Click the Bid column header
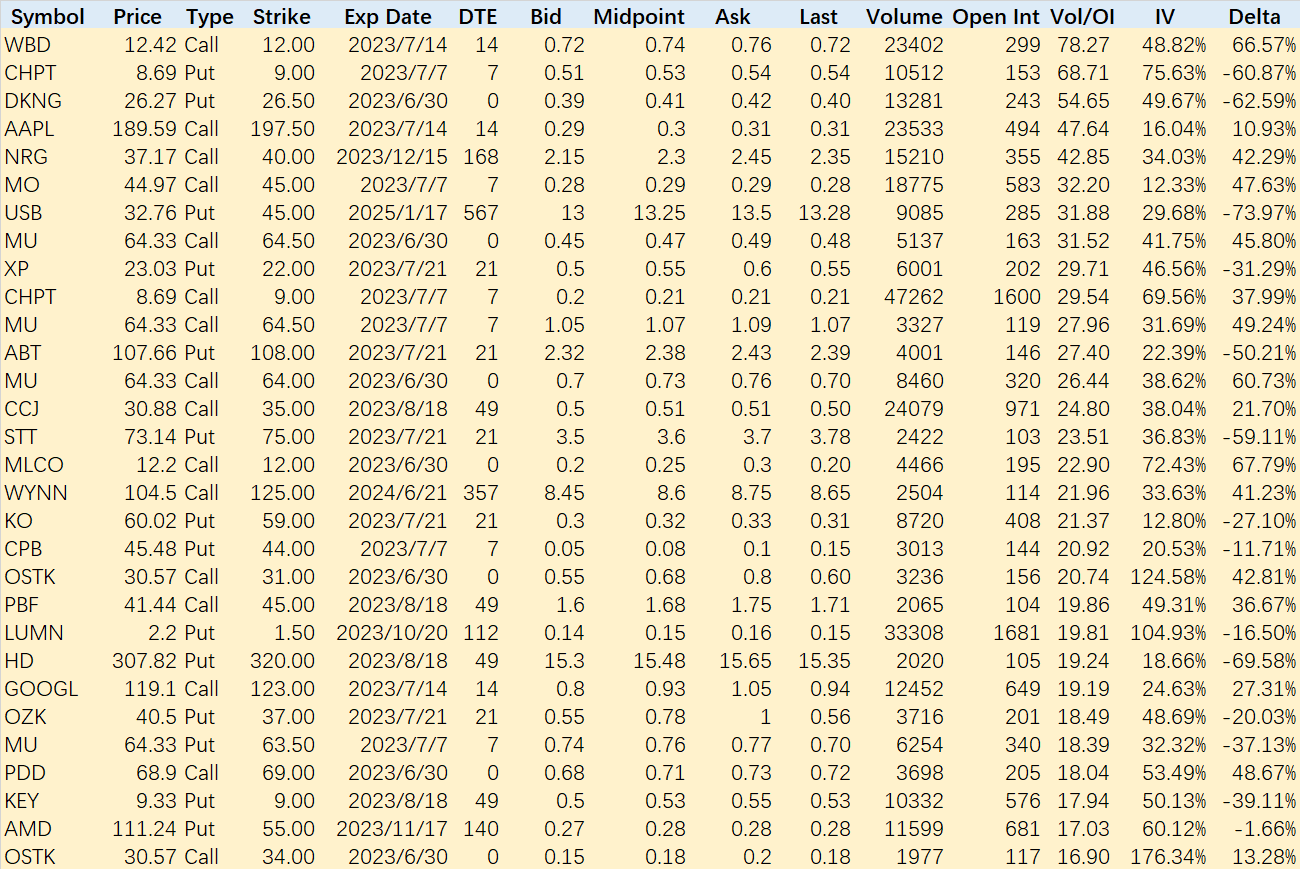 coord(546,17)
